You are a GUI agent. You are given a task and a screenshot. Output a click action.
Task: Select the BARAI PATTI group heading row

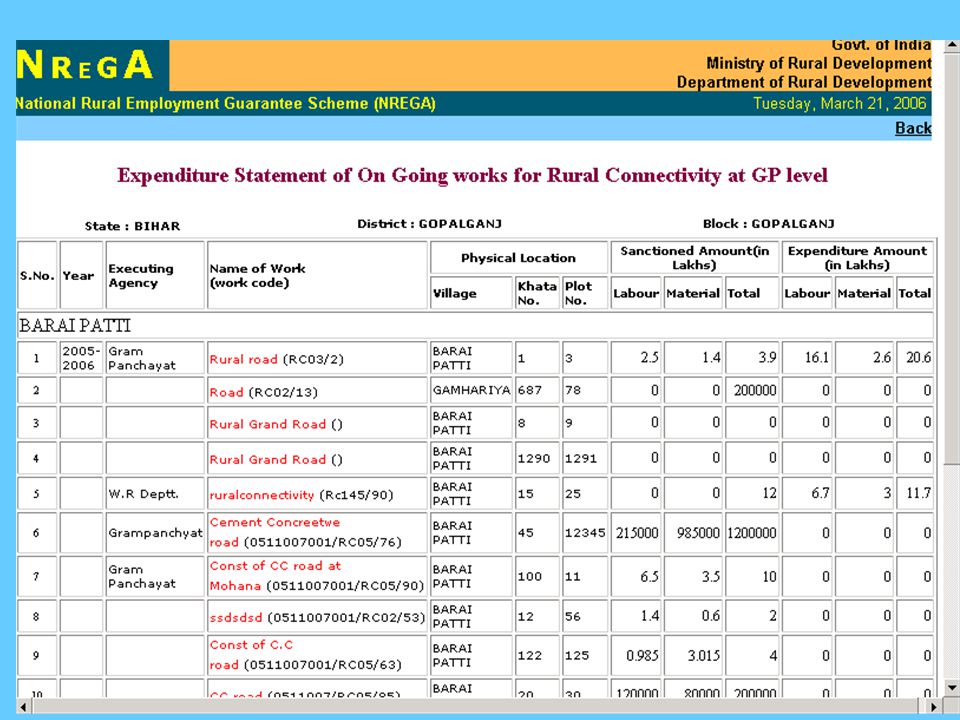click(475, 325)
